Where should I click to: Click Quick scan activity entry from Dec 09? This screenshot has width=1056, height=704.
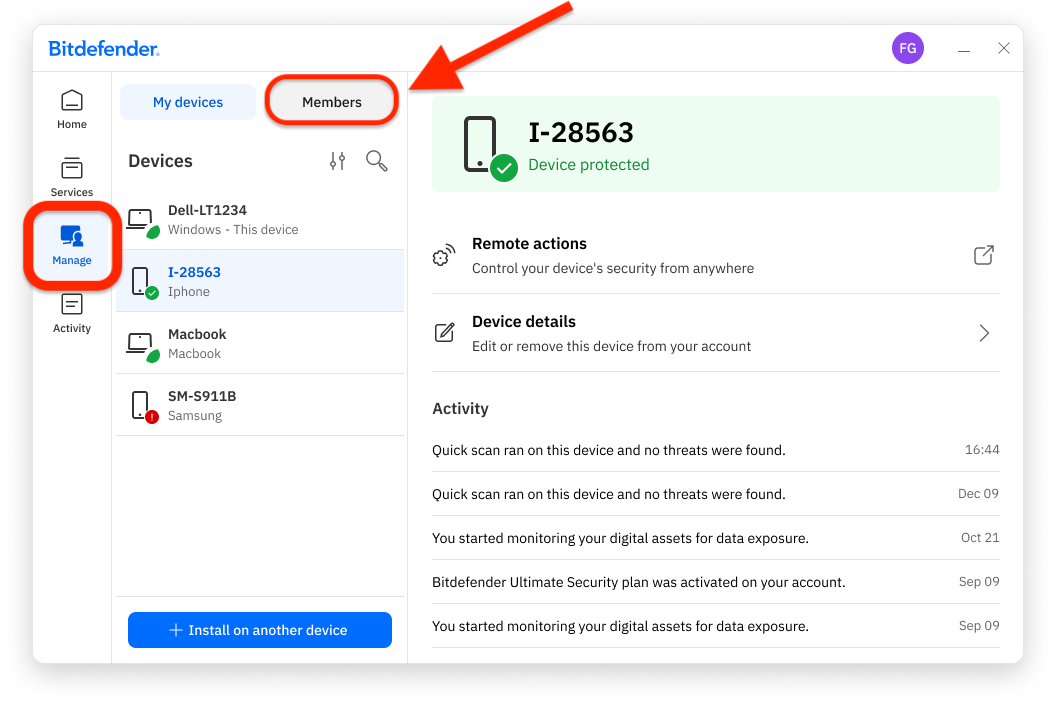click(715, 494)
